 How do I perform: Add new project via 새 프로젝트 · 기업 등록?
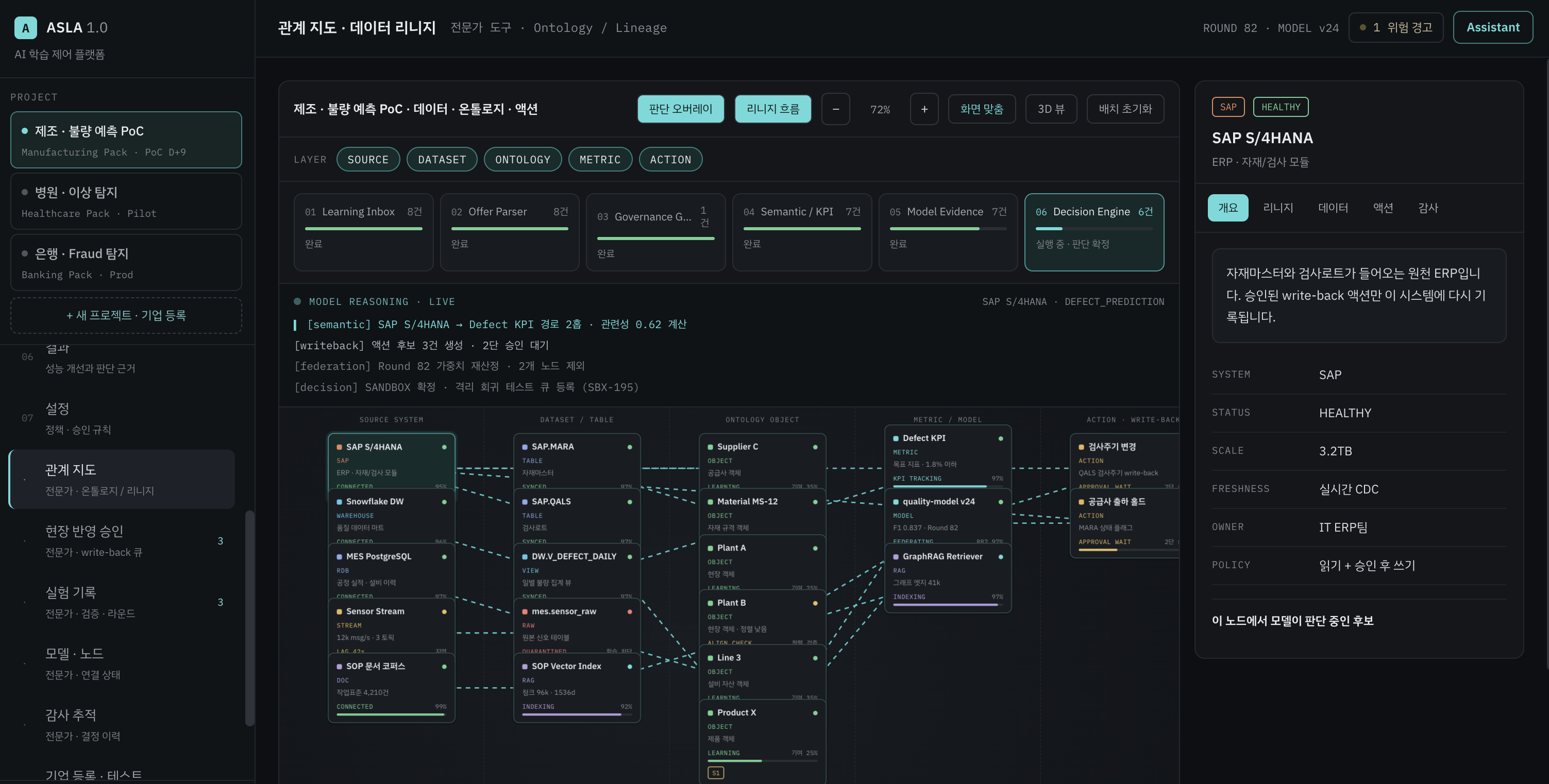pyautogui.click(x=126, y=315)
